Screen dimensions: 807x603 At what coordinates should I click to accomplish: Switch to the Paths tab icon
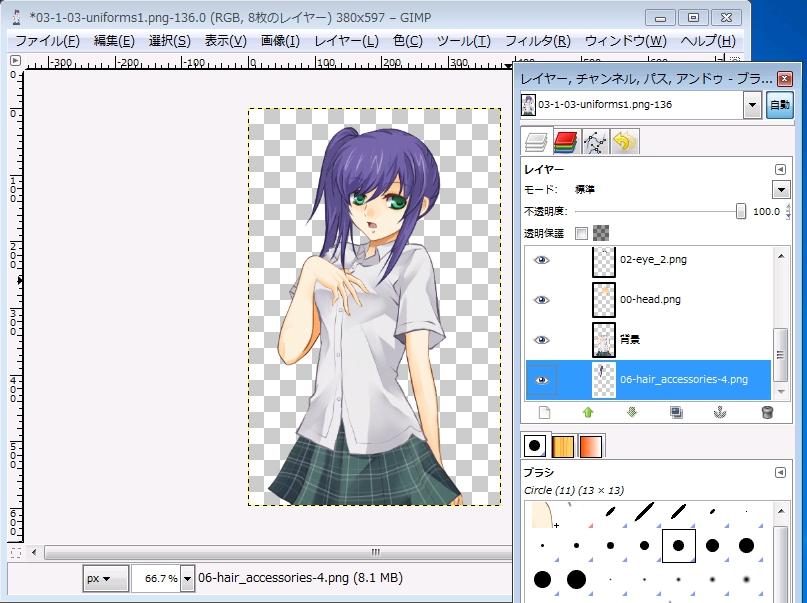[595, 141]
